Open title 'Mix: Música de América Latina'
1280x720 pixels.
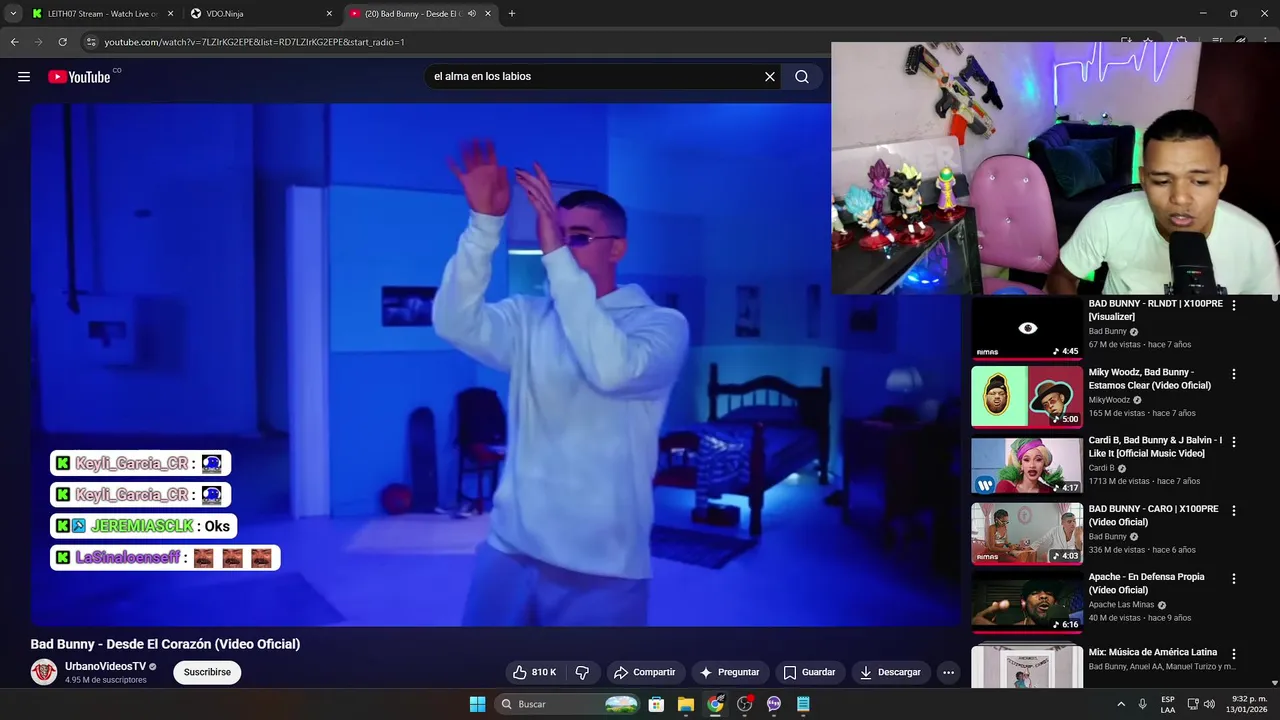[1153, 652]
